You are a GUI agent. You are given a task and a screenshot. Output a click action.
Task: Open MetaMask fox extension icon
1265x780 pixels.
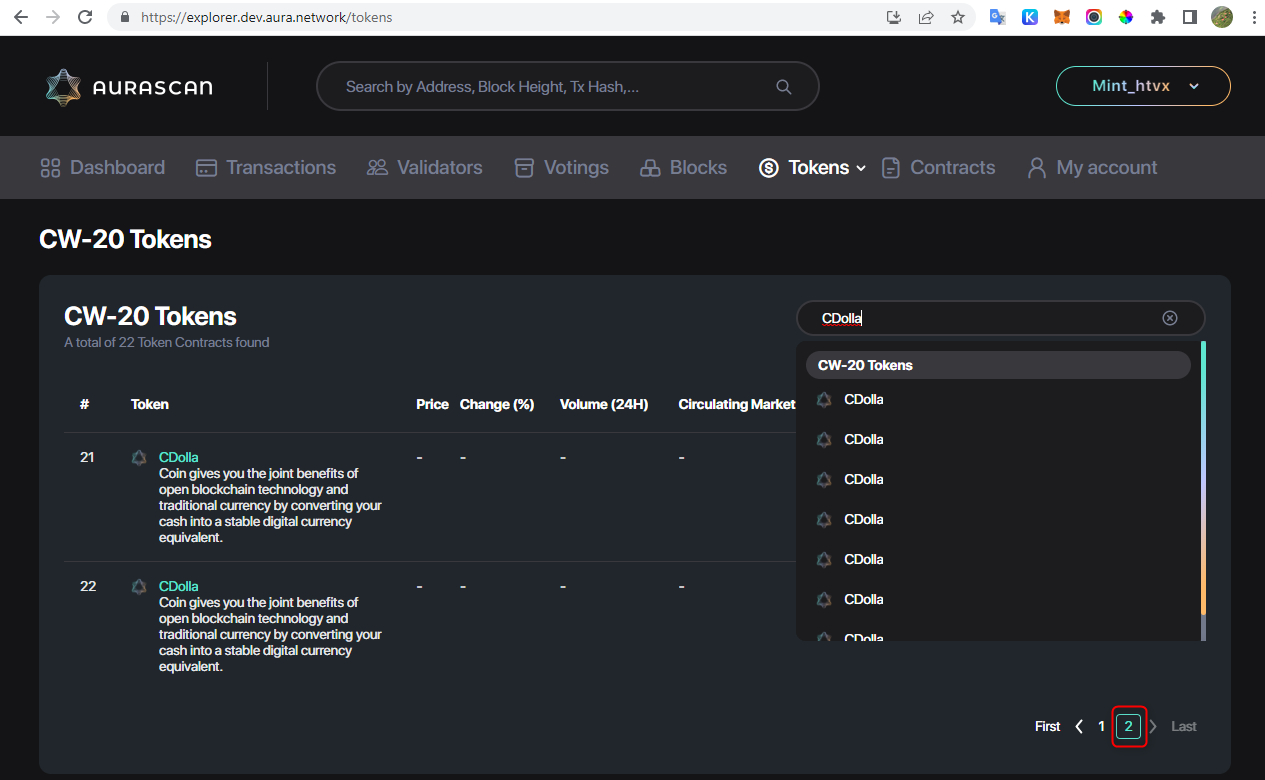coord(1062,17)
